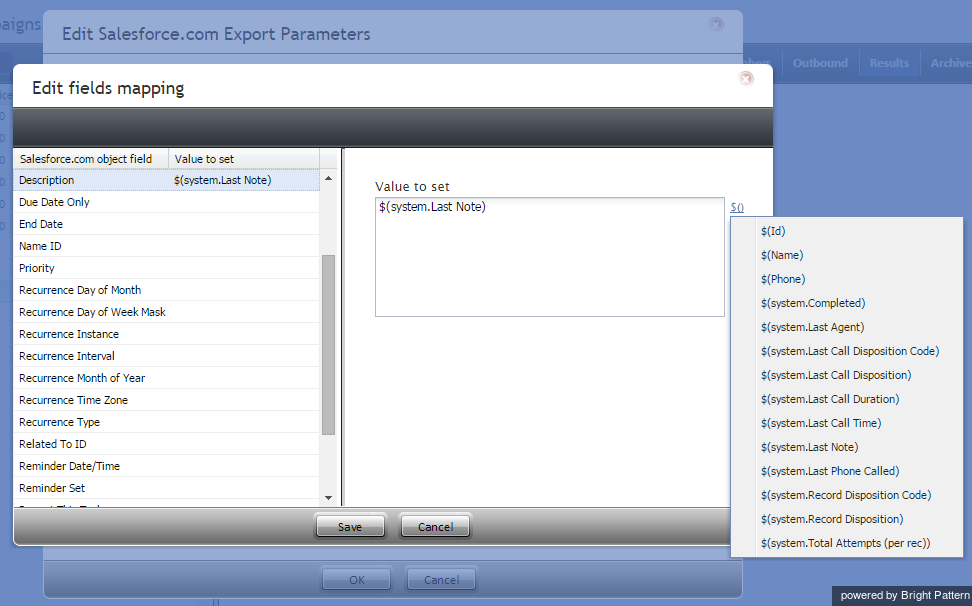
Task: Insert $(system.Total Attempts (per rec))
Action: (847, 543)
